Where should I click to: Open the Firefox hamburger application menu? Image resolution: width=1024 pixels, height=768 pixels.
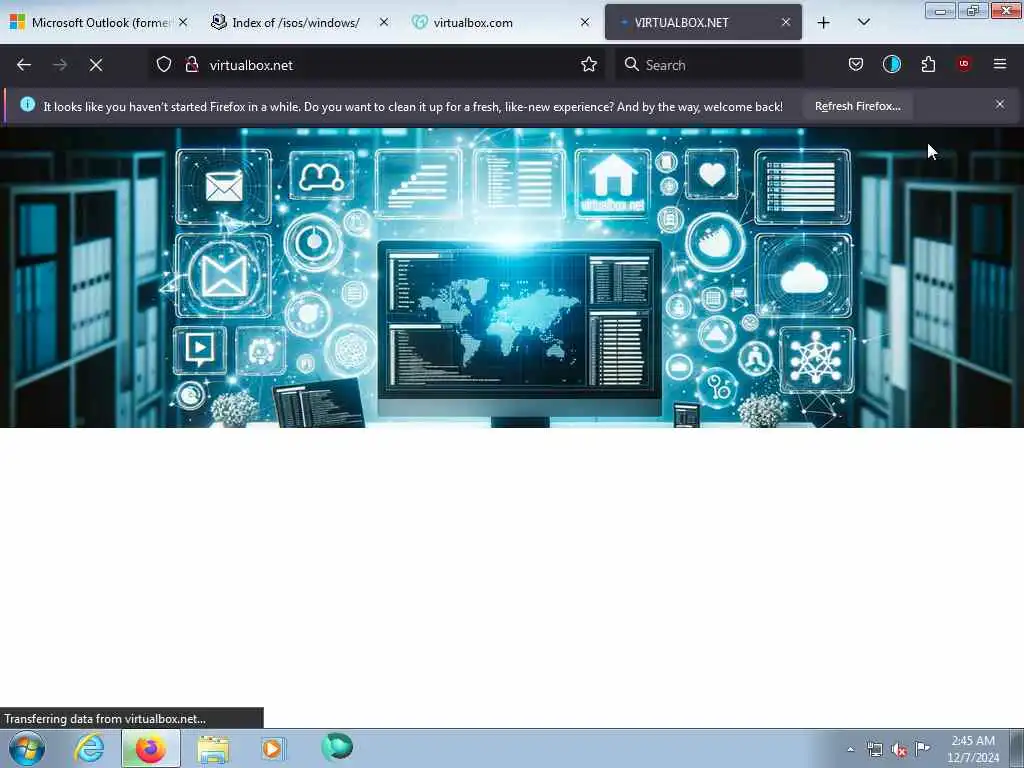[1000, 64]
